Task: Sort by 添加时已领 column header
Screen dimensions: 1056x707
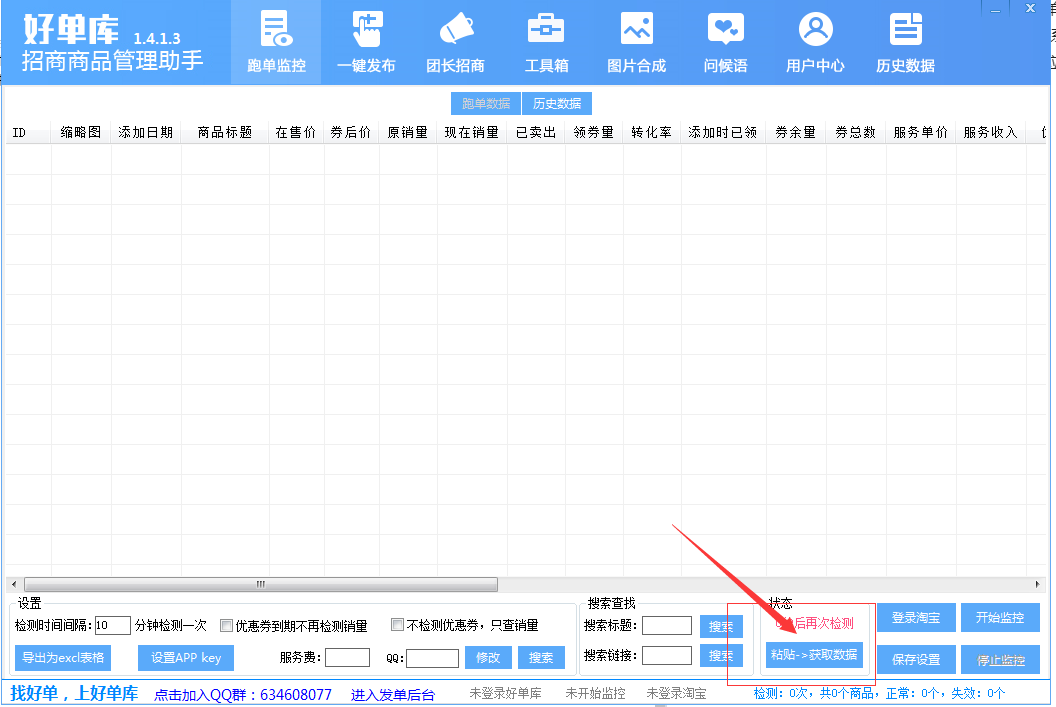Action: pyautogui.click(x=723, y=133)
